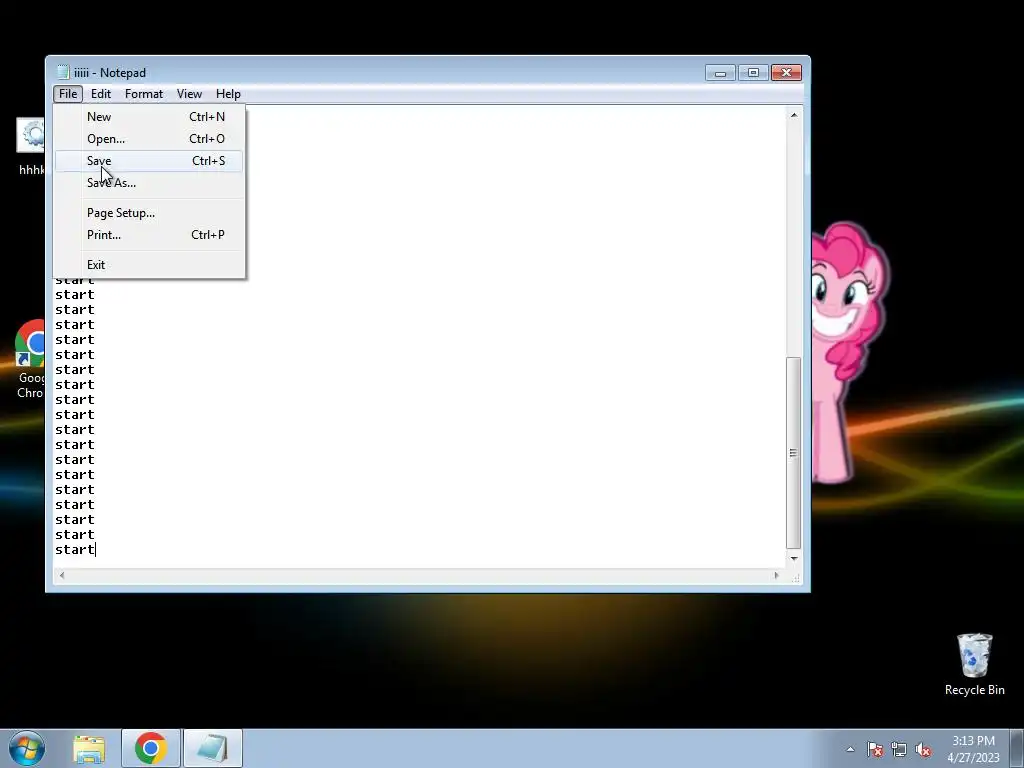Open Windows Explorer from the taskbar
1024x768 pixels.
click(x=89, y=749)
